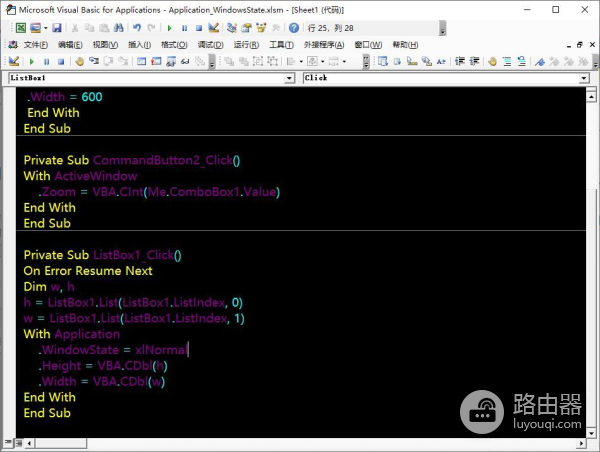This screenshot has width=600, height=452.
Task: Click the Reset stop icon in standard toolbar
Action: point(199,28)
